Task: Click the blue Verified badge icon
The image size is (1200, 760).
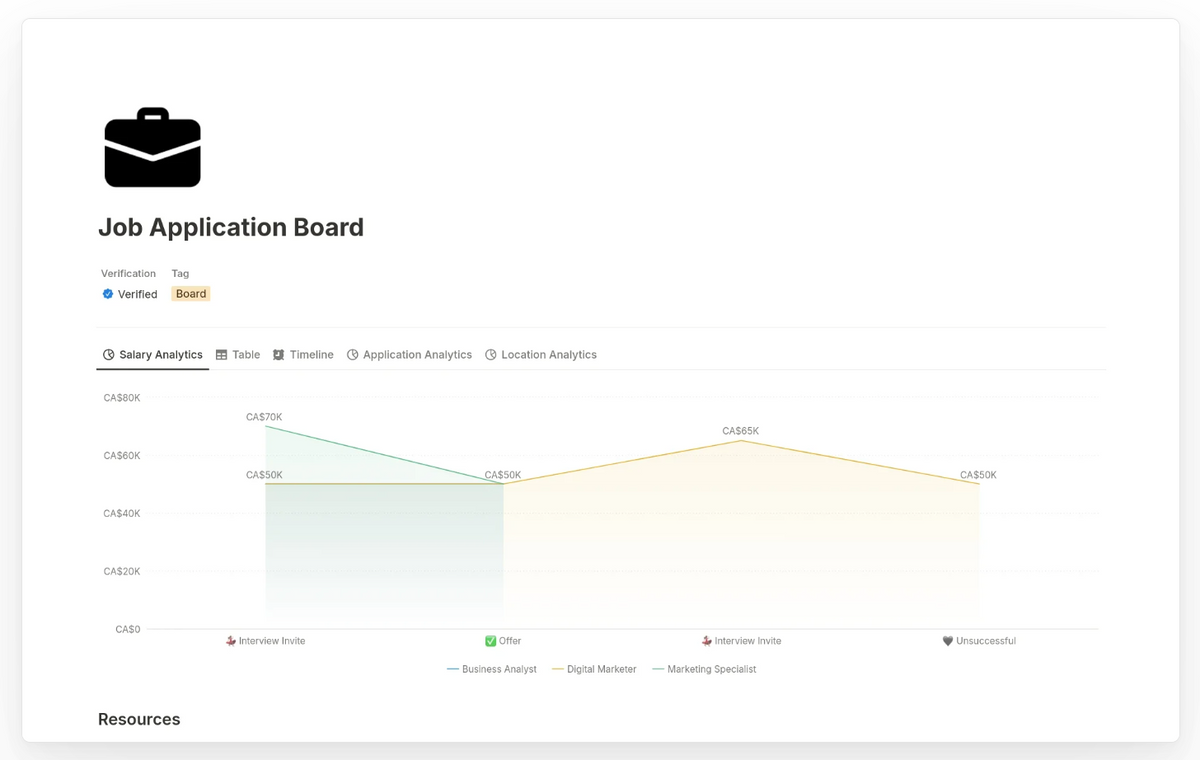Action: click(x=108, y=294)
